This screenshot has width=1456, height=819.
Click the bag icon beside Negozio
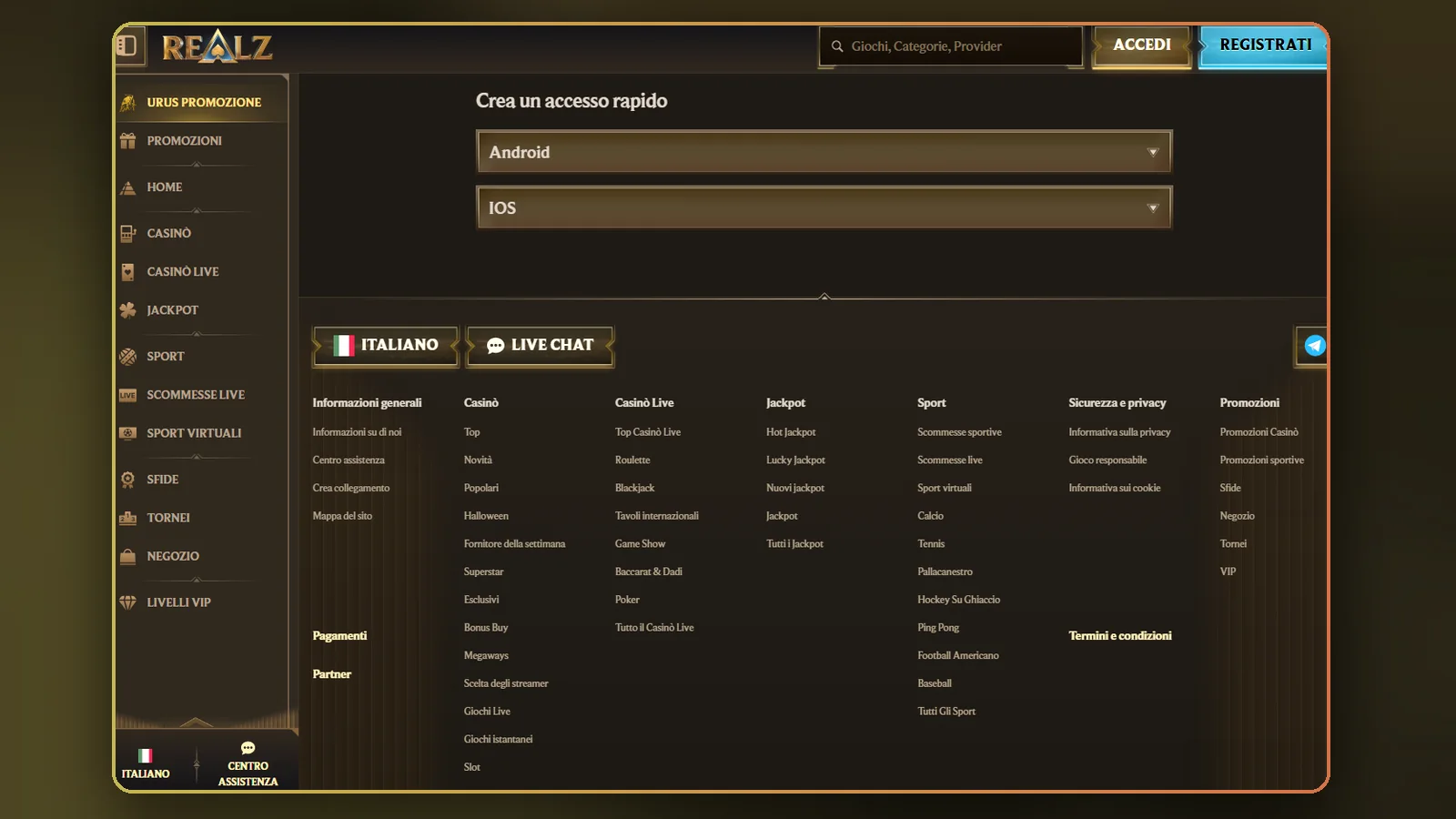pyautogui.click(x=128, y=556)
